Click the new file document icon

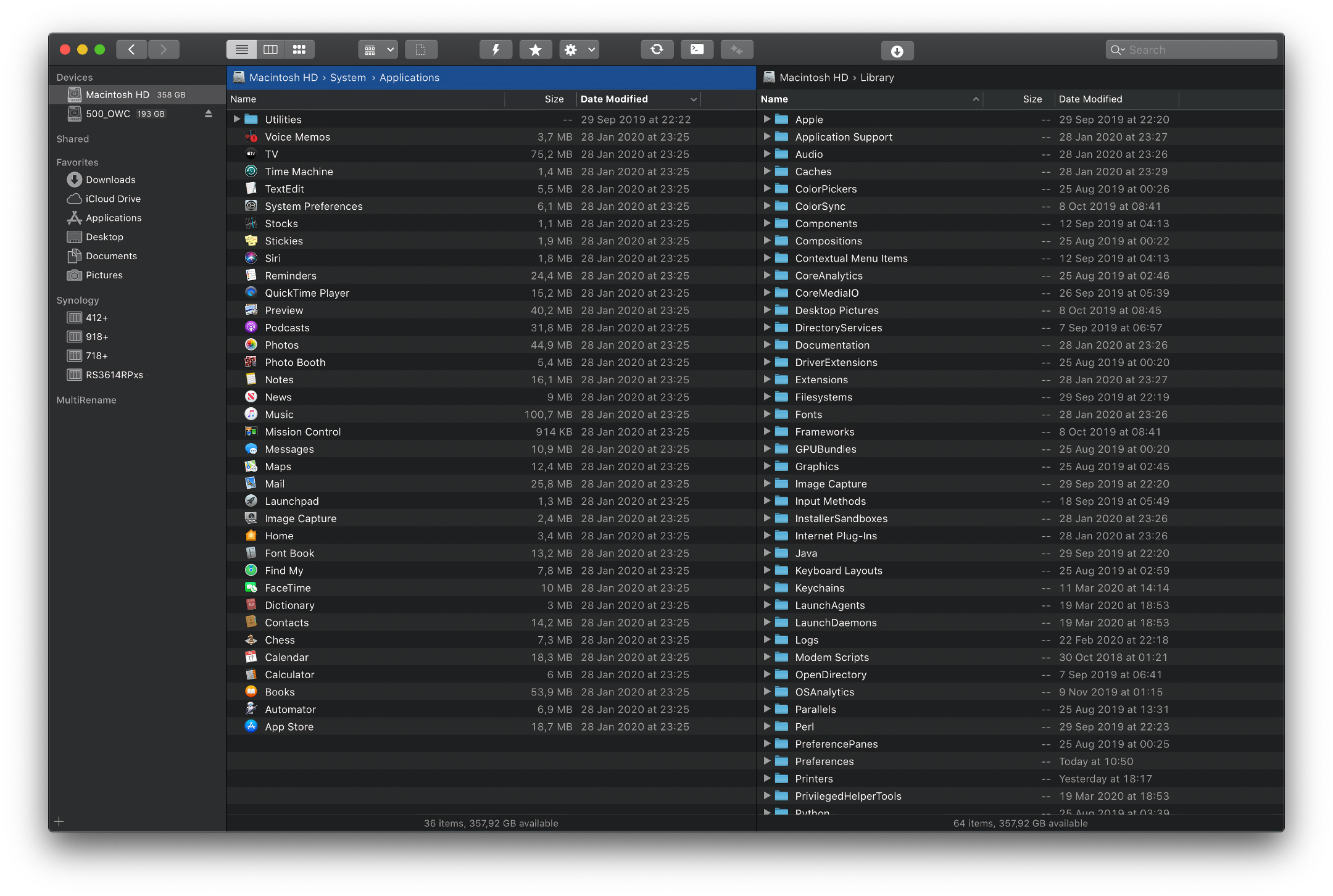click(x=421, y=49)
